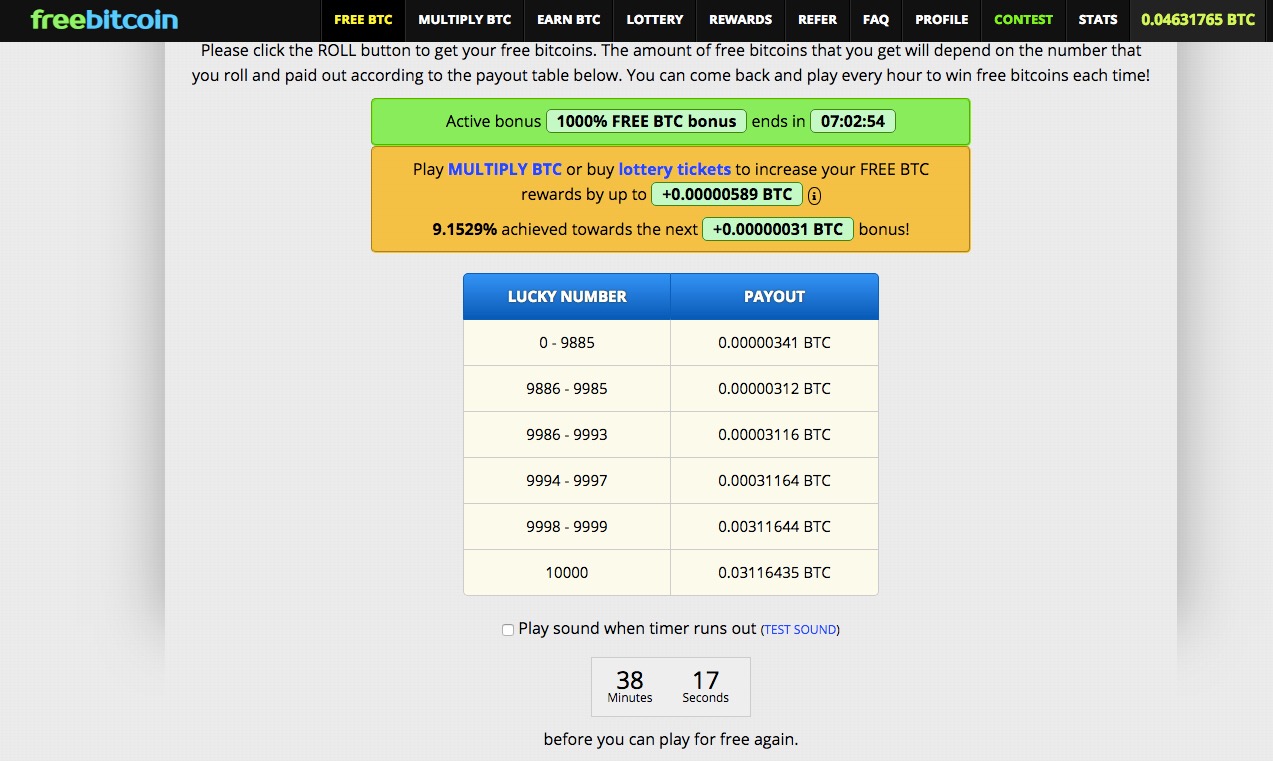Select the 9998 - 9999 range cell
The height and width of the screenshot is (761, 1273).
(567, 527)
